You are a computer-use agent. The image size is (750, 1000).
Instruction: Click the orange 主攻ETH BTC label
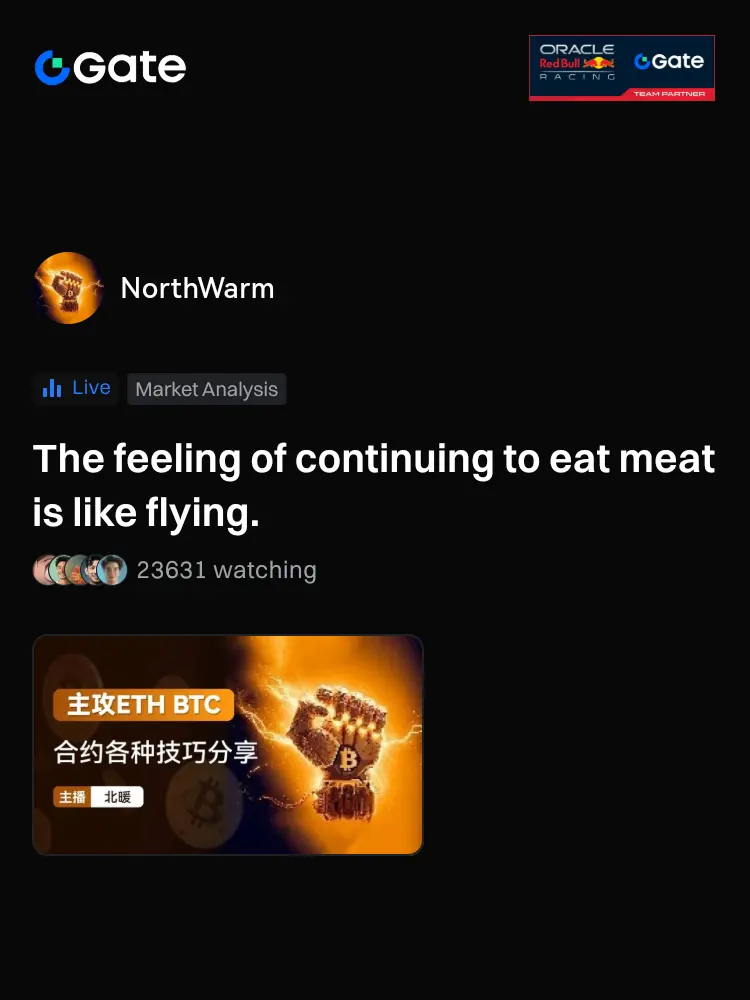(143, 705)
